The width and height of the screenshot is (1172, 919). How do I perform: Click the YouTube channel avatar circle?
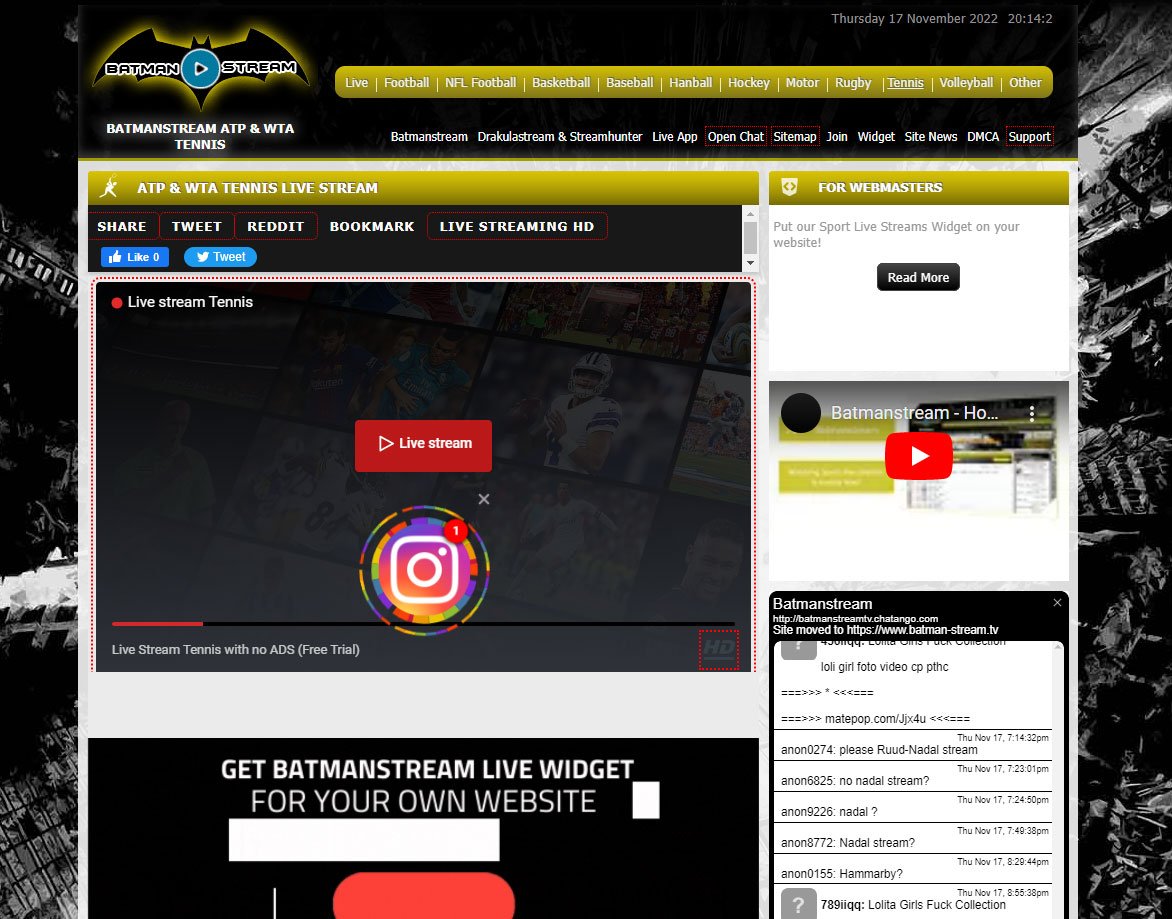(801, 413)
